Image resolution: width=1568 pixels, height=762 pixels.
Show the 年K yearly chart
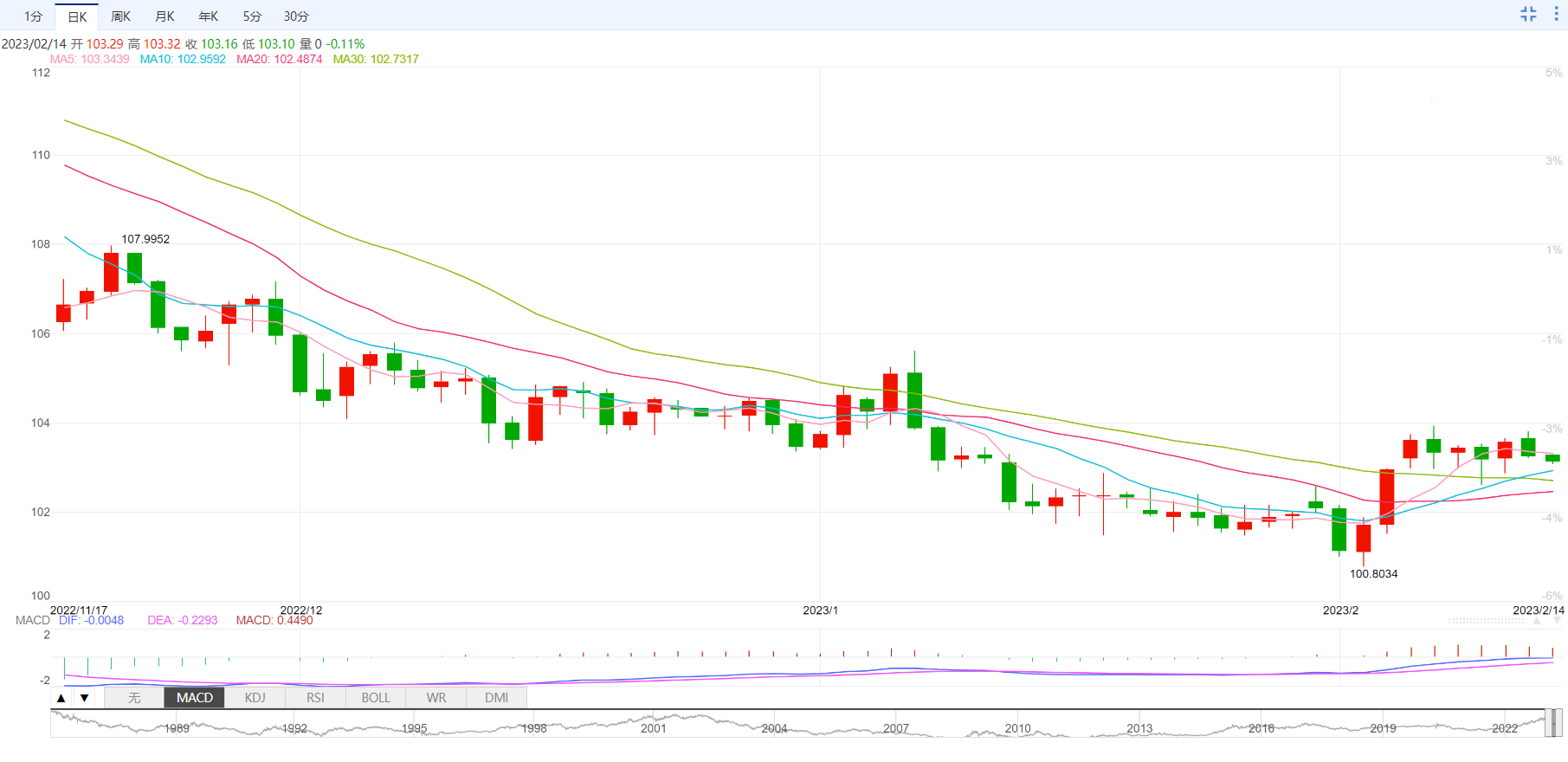209,16
